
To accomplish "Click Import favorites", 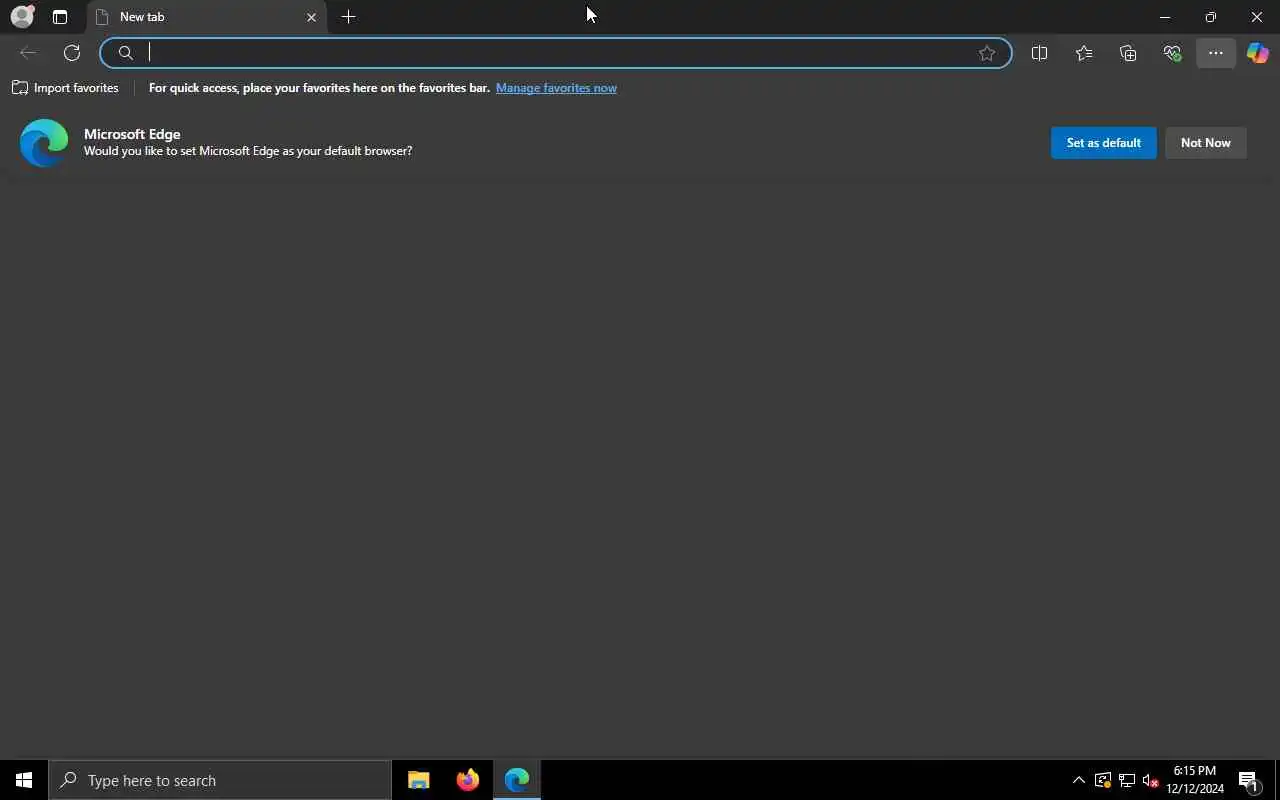I will coord(65,88).
